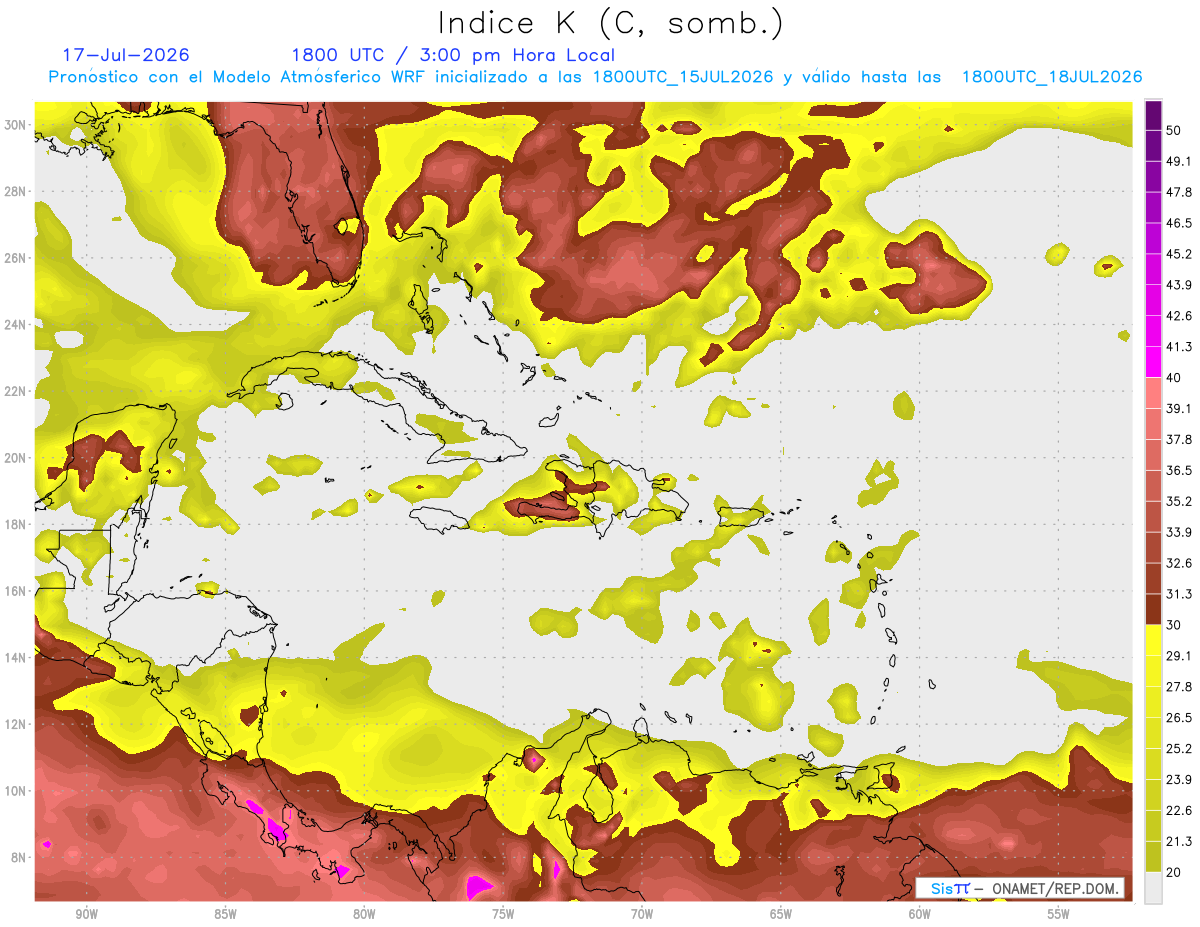Image resolution: width=1200 pixels, height=927 pixels.
Task: Click the colorbar value 29.1
Action: pyautogui.click(x=1179, y=656)
